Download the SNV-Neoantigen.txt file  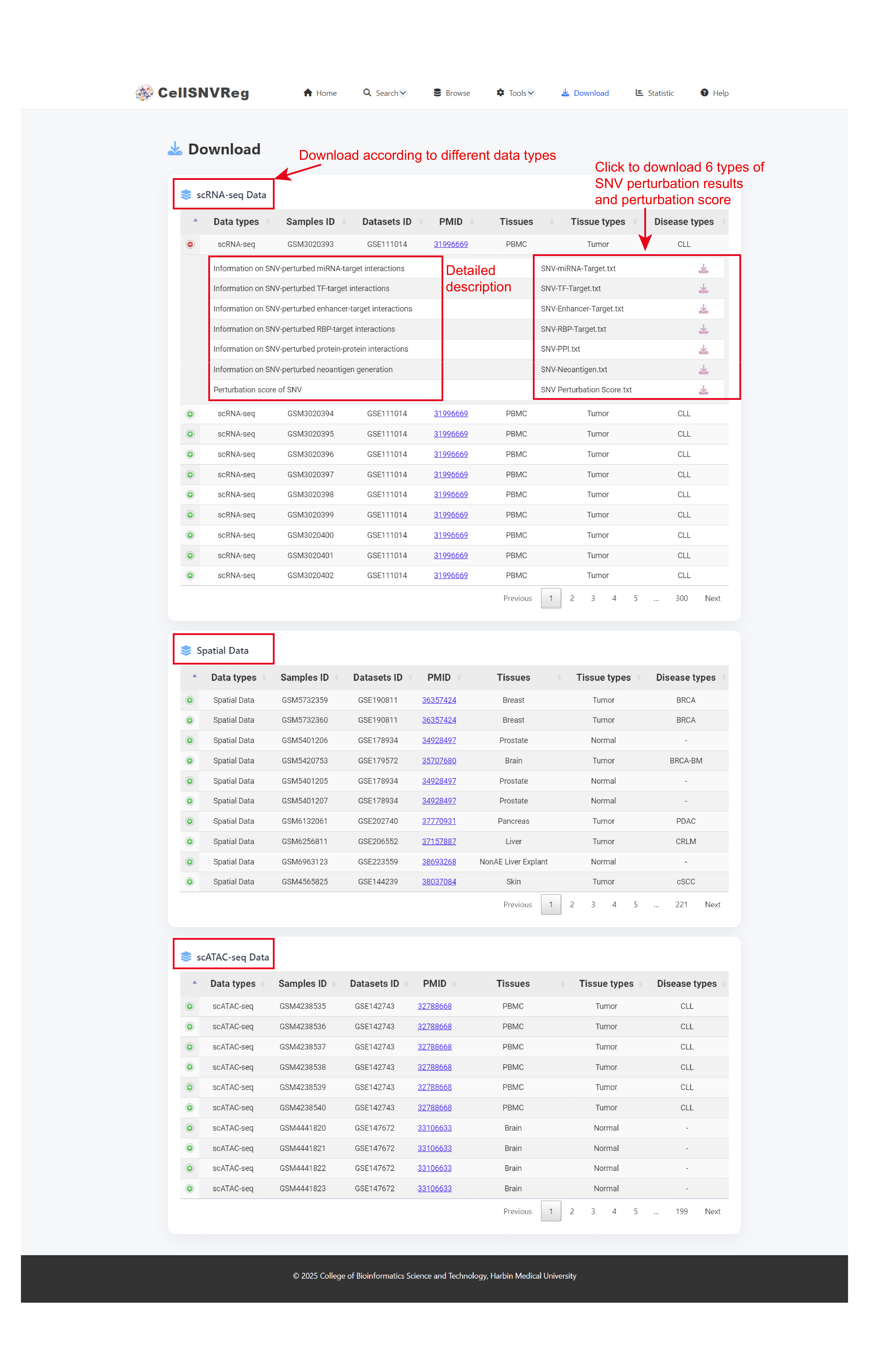[703, 370]
